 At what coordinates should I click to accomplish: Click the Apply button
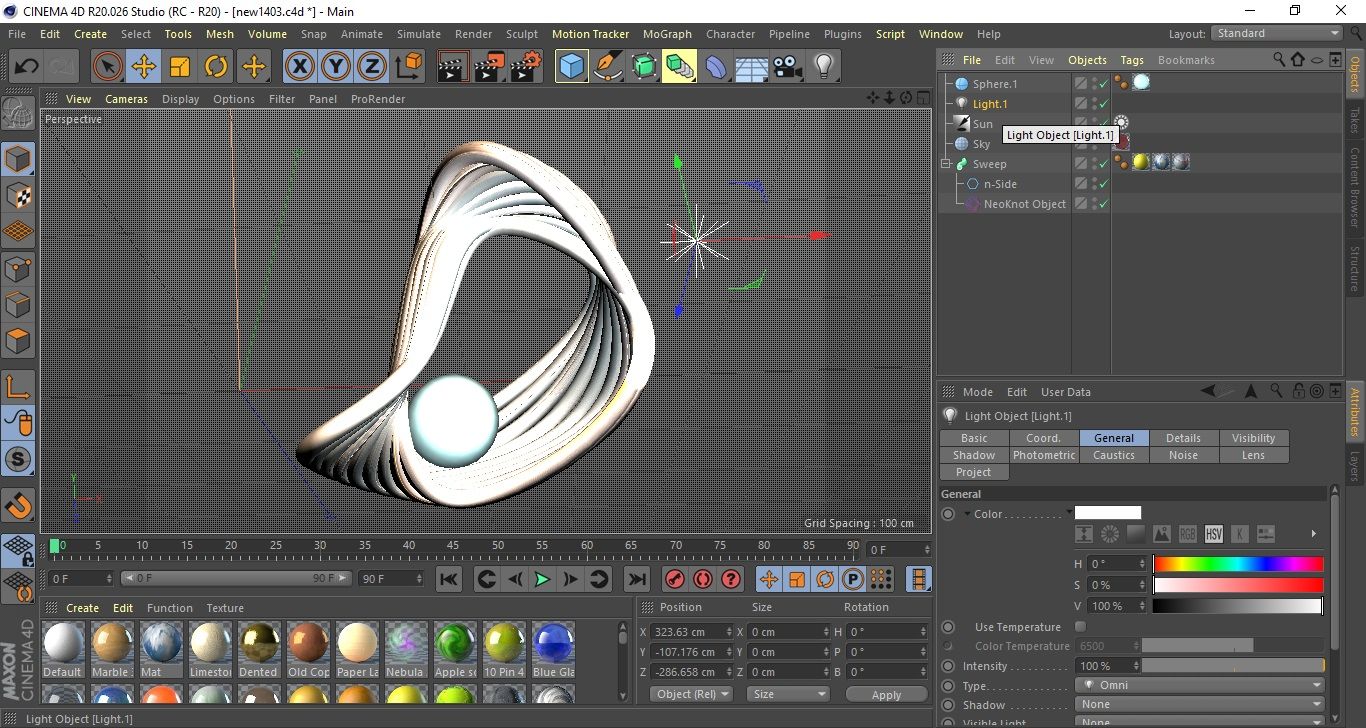pyautogui.click(x=886, y=694)
